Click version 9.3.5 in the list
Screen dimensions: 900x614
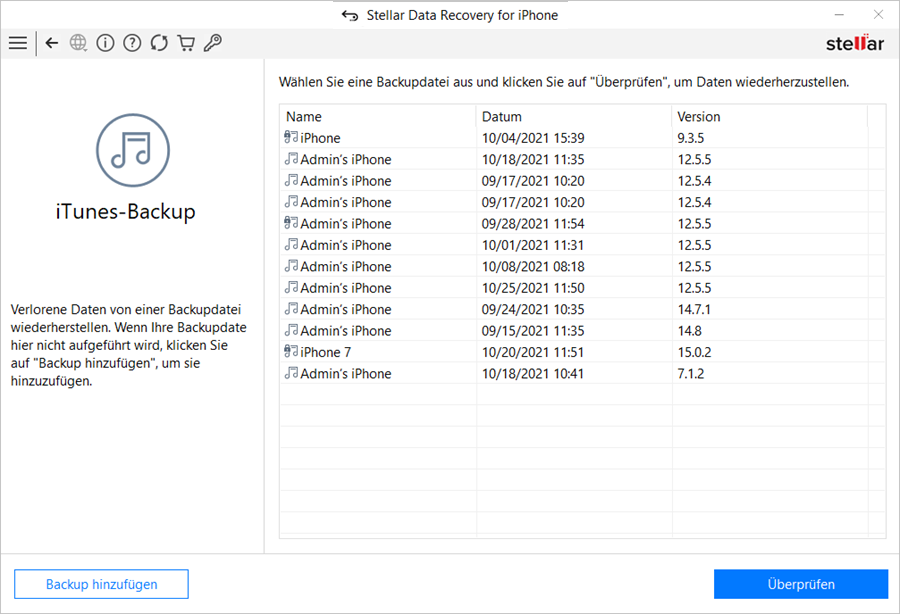(x=690, y=138)
